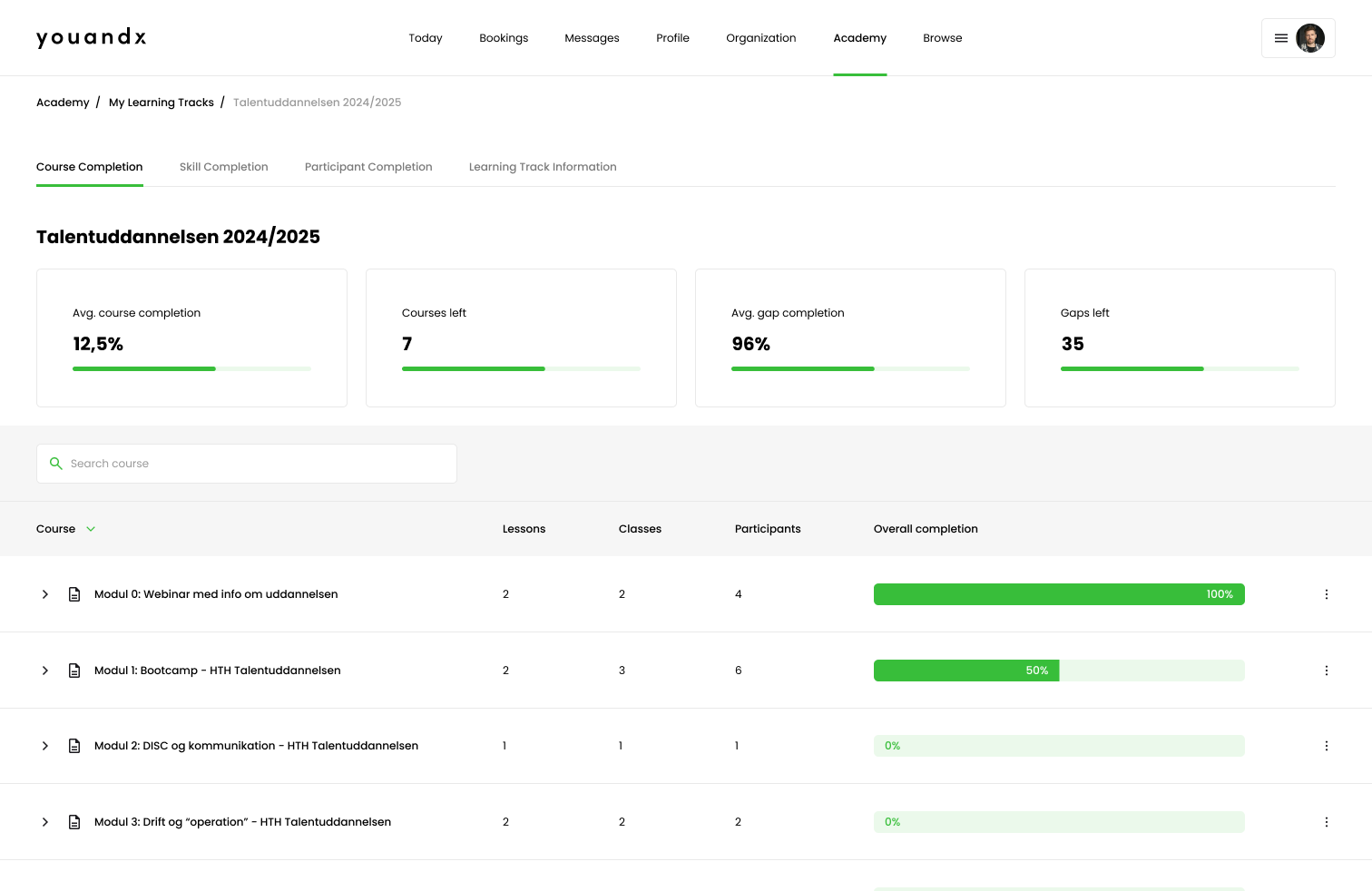The width and height of the screenshot is (1372, 891).
Task: Switch to Skill Completion tab
Action: coord(224,167)
